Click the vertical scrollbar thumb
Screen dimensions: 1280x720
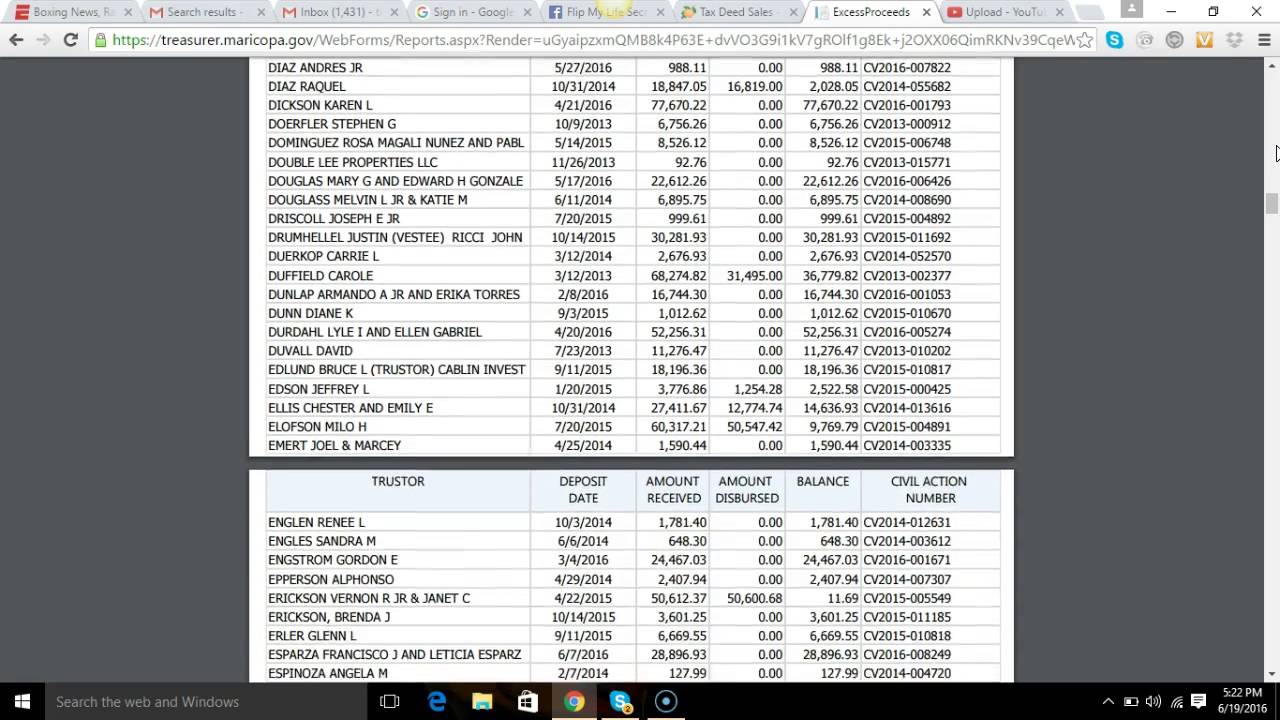pyautogui.click(x=1271, y=203)
